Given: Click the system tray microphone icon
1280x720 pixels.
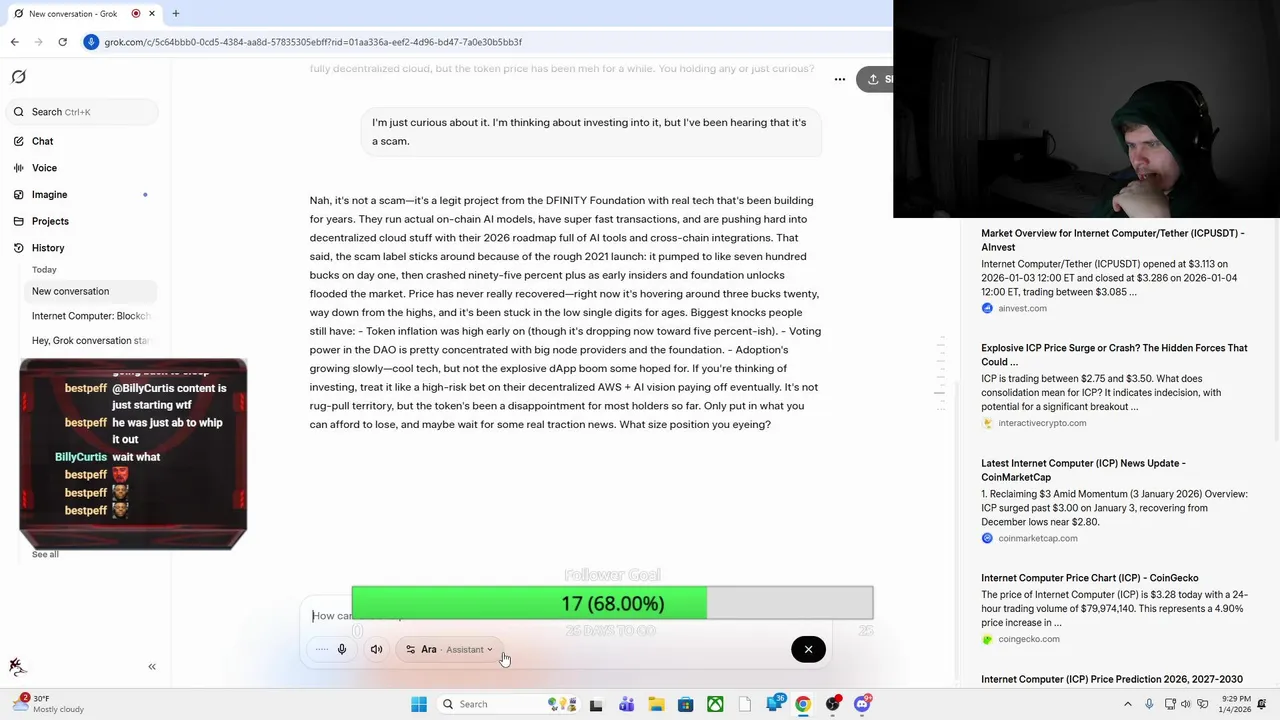Looking at the screenshot, I should [1149, 704].
